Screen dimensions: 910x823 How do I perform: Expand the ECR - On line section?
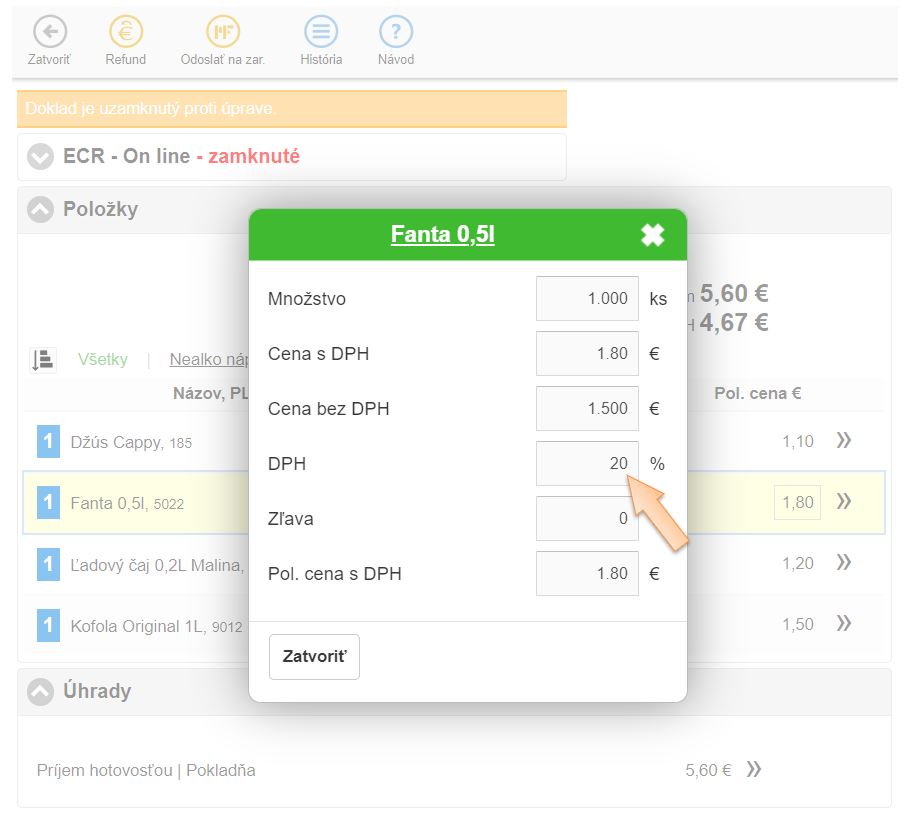tap(41, 157)
